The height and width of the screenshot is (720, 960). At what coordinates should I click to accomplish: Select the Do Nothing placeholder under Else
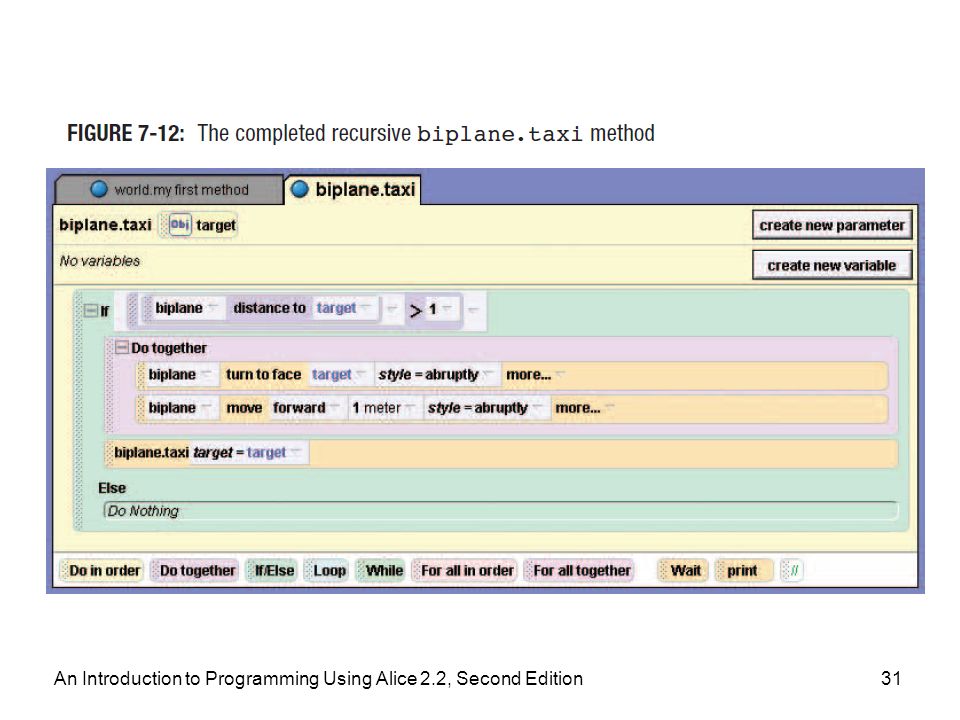[501, 511]
